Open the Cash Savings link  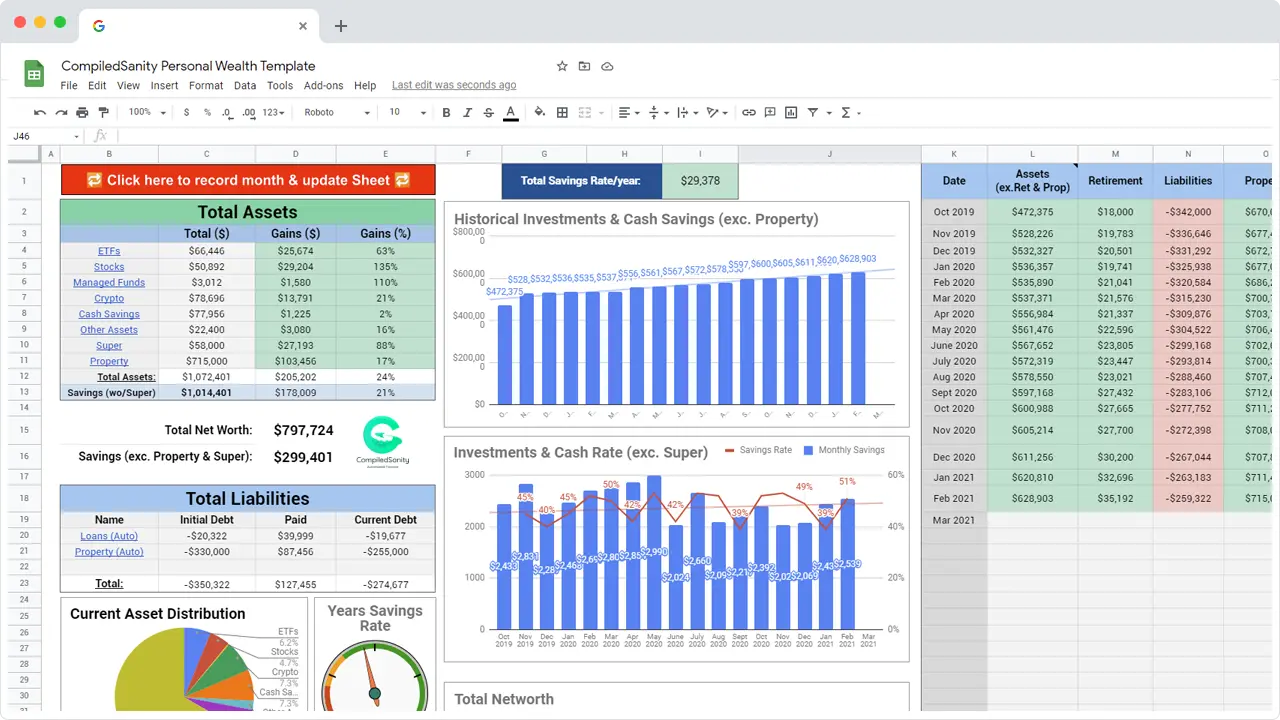tap(109, 314)
